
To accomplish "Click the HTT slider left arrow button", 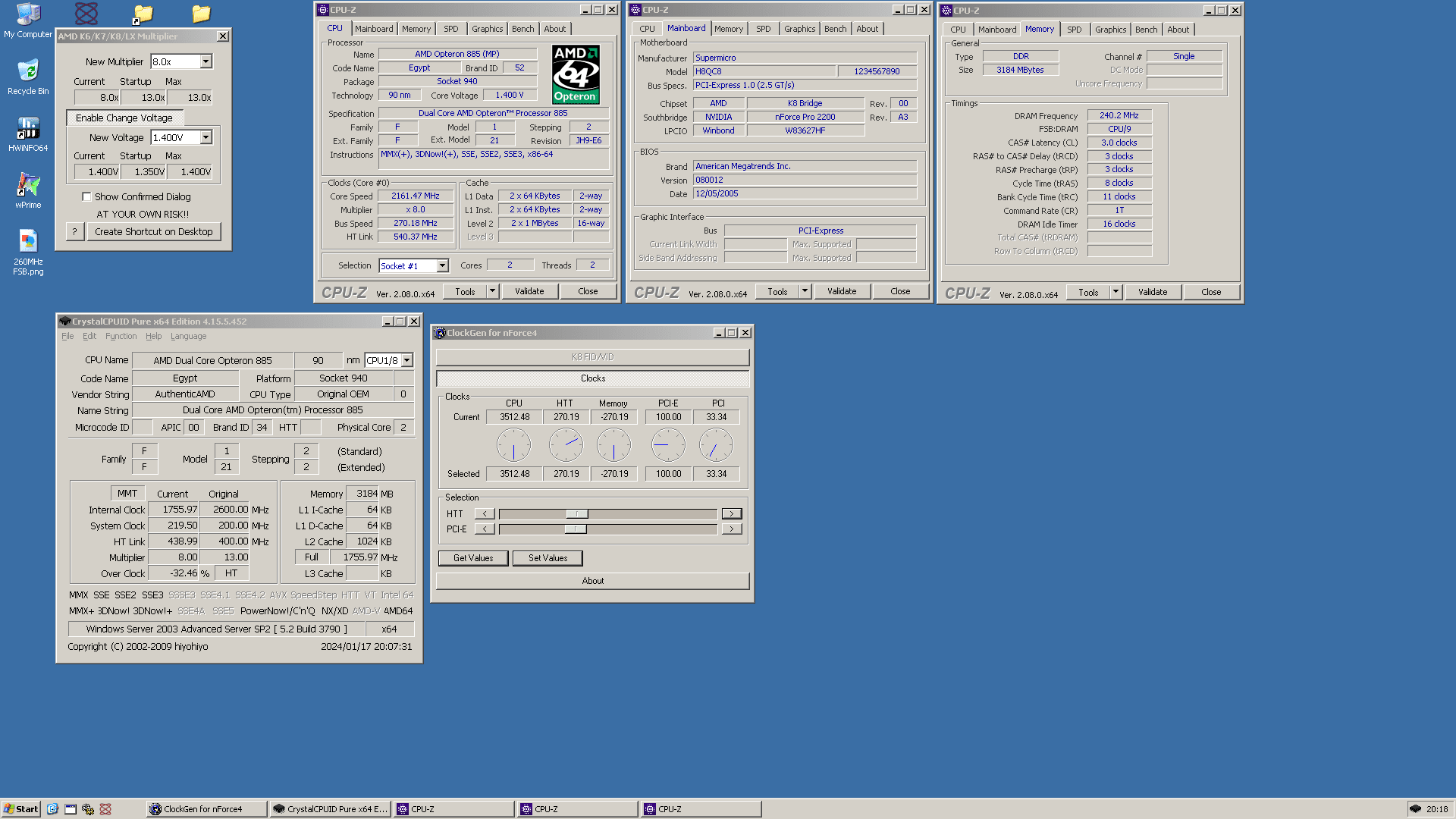I will click(485, 513).
